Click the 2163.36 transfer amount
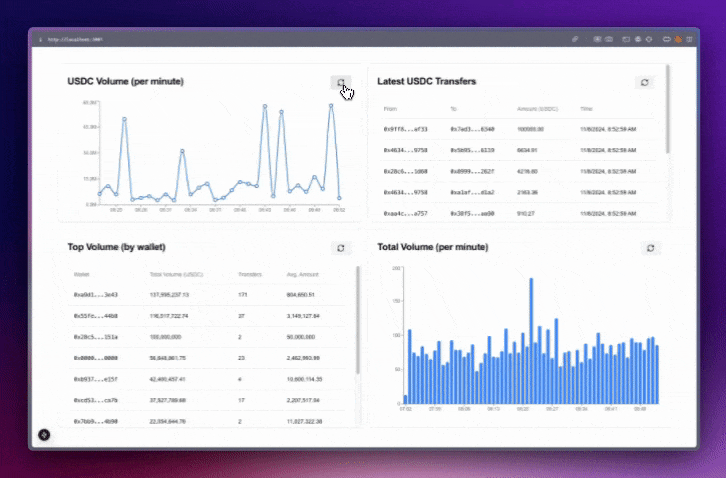The height and width of the screenshot is (478, 726). (527, 192)
